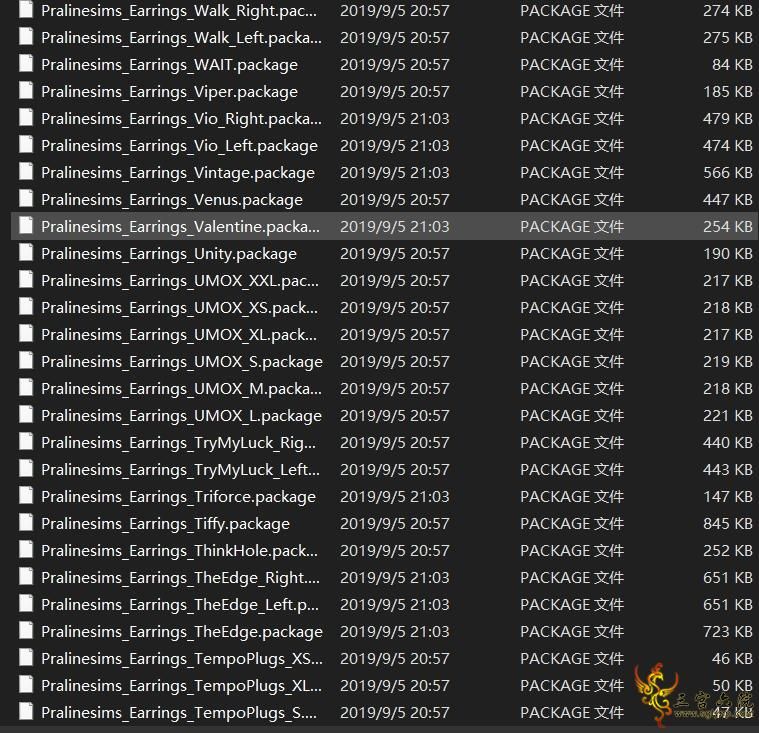Viewport: 759px width, 733px height.
Task: Select file name Pralinesims_Earrings_UMOX_L.package
Action: (182, 416)
